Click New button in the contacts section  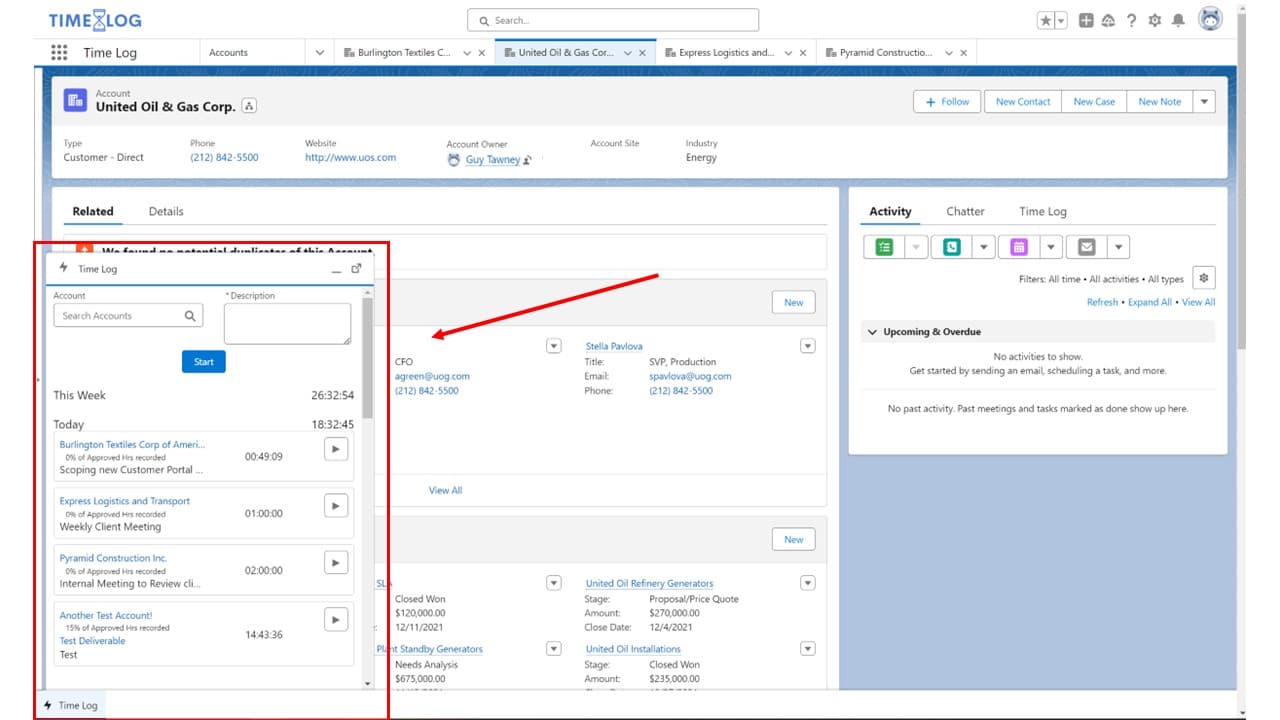tap(794, 302)
